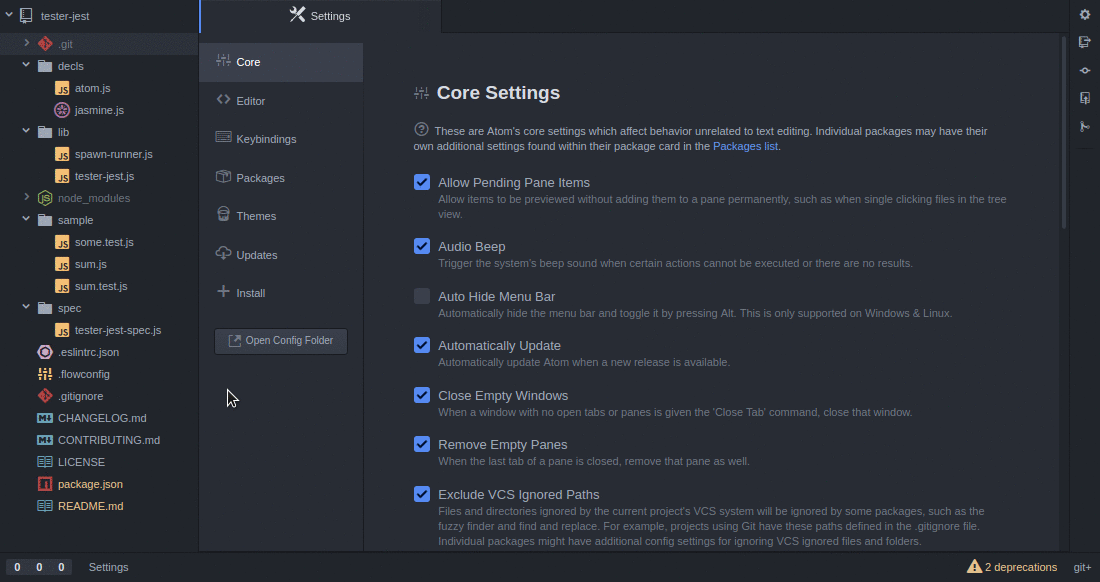Viewport: 1100px width, 582px height.
Task: Open the Updates settings section
Action: pos(281,255)
